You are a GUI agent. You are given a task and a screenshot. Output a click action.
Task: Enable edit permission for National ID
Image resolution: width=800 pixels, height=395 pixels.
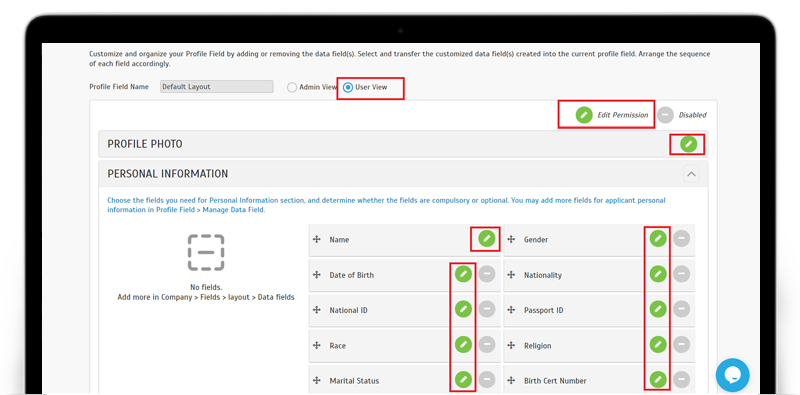click(x=463, y=309)
